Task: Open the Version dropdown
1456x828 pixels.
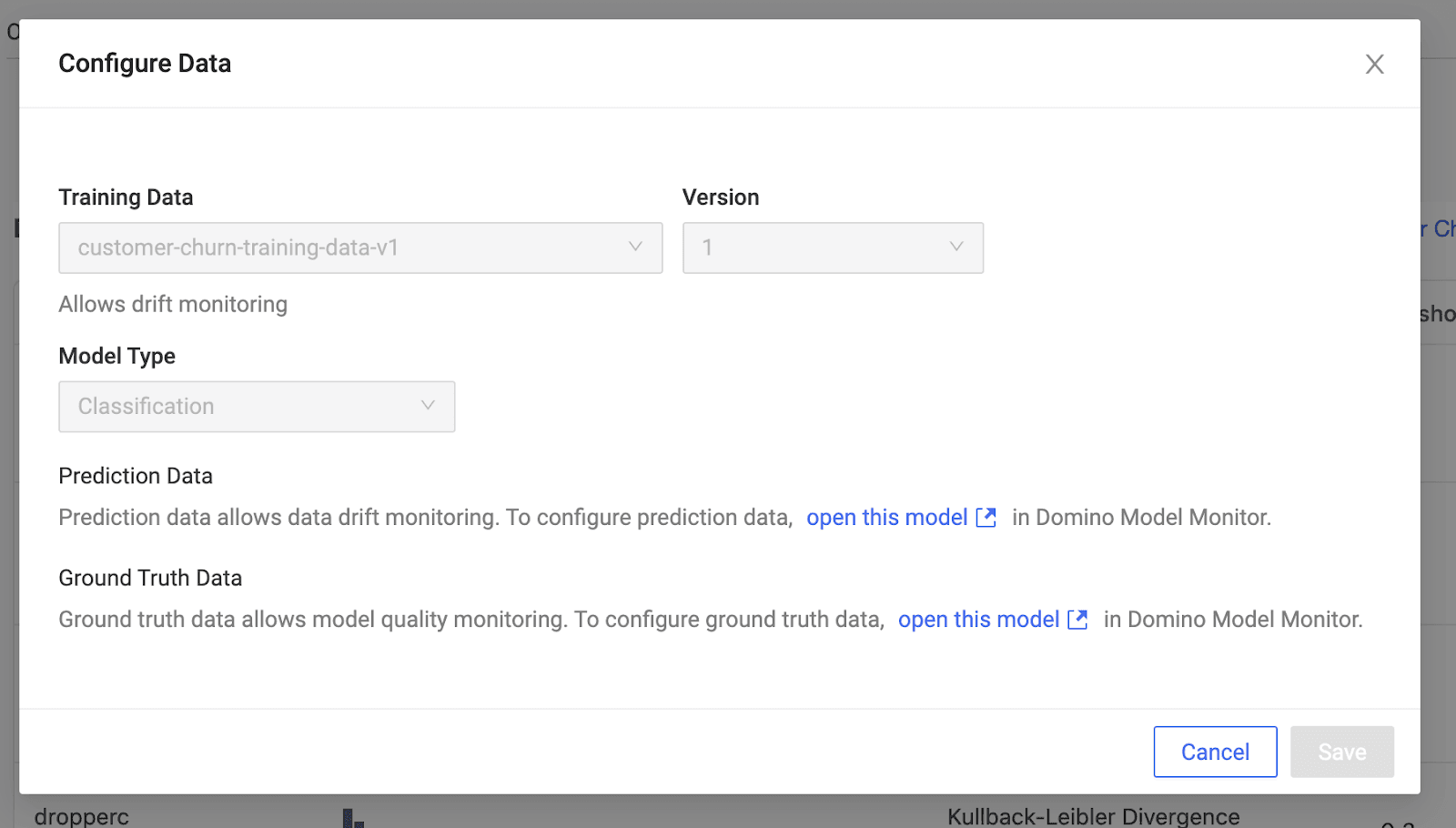Action: tap(833, 247)
